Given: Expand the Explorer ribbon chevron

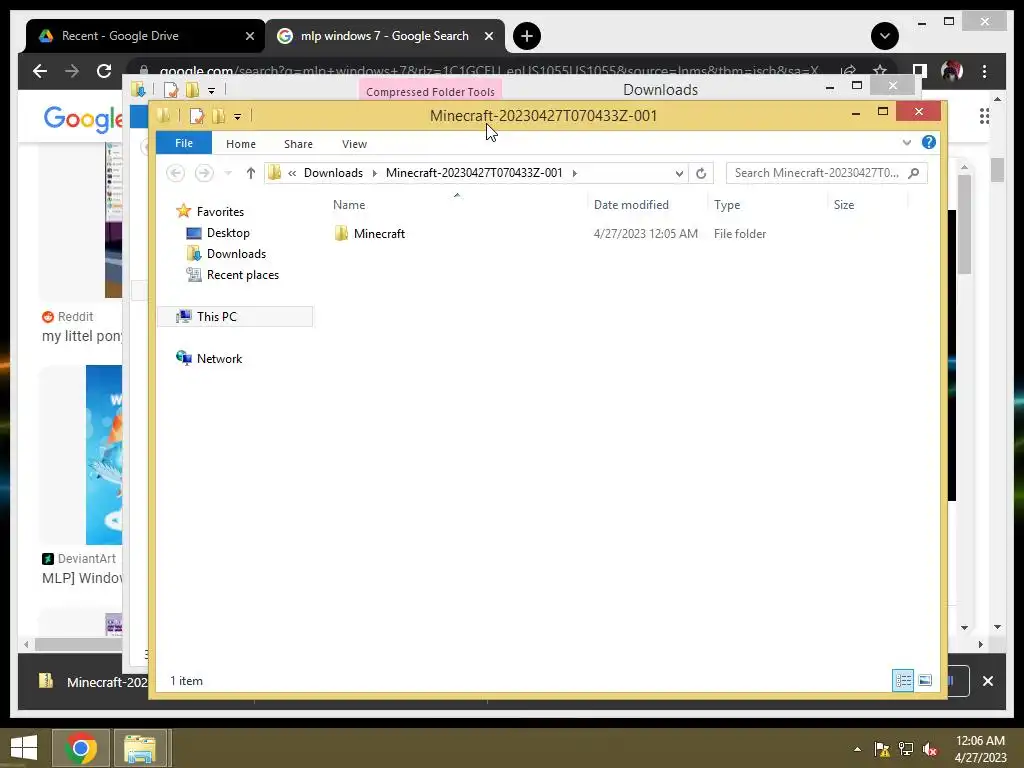Looking at the screenshot, I should pyautogui.click(x=906, y=142).
